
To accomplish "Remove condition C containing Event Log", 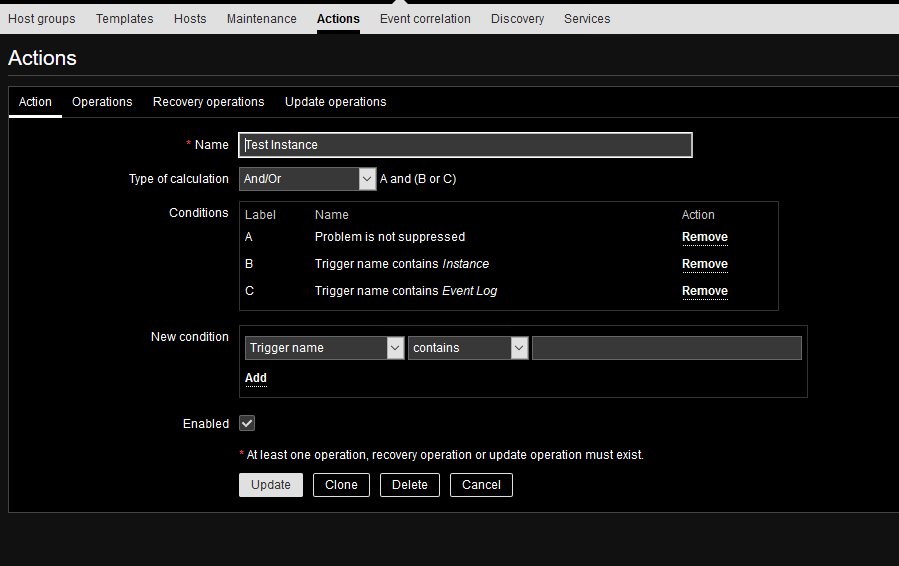I will [x=704, y=291].
